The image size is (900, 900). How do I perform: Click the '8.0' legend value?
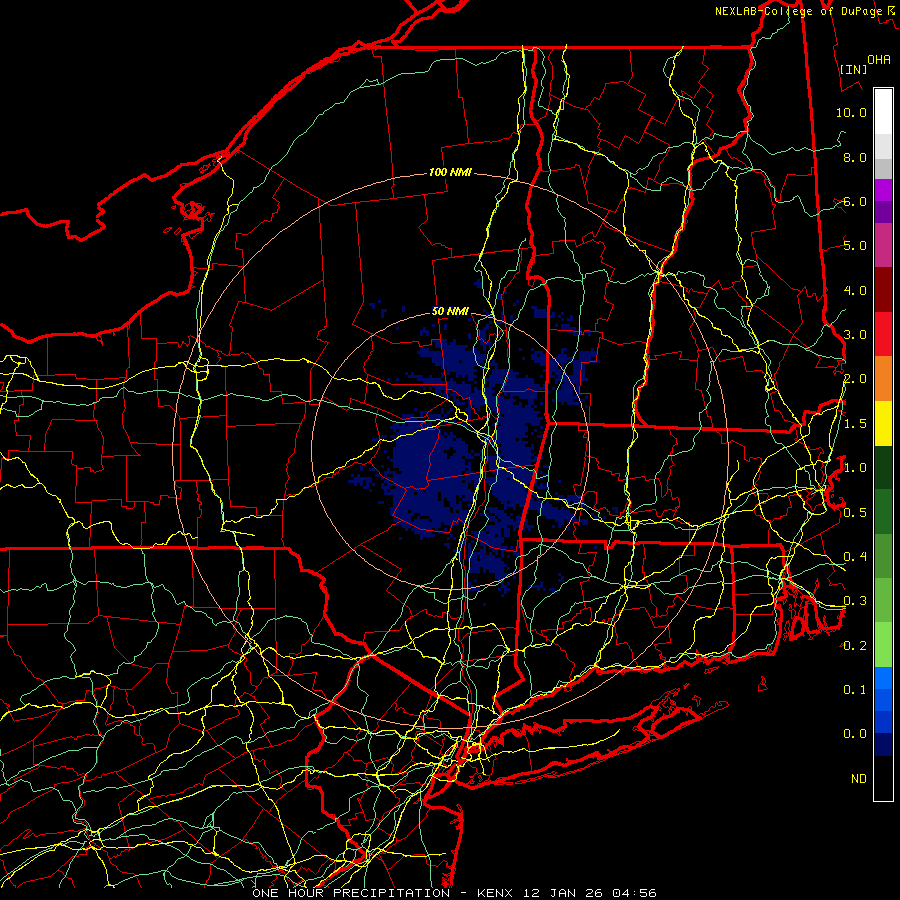pyautogui.click(x=855, y=157)
